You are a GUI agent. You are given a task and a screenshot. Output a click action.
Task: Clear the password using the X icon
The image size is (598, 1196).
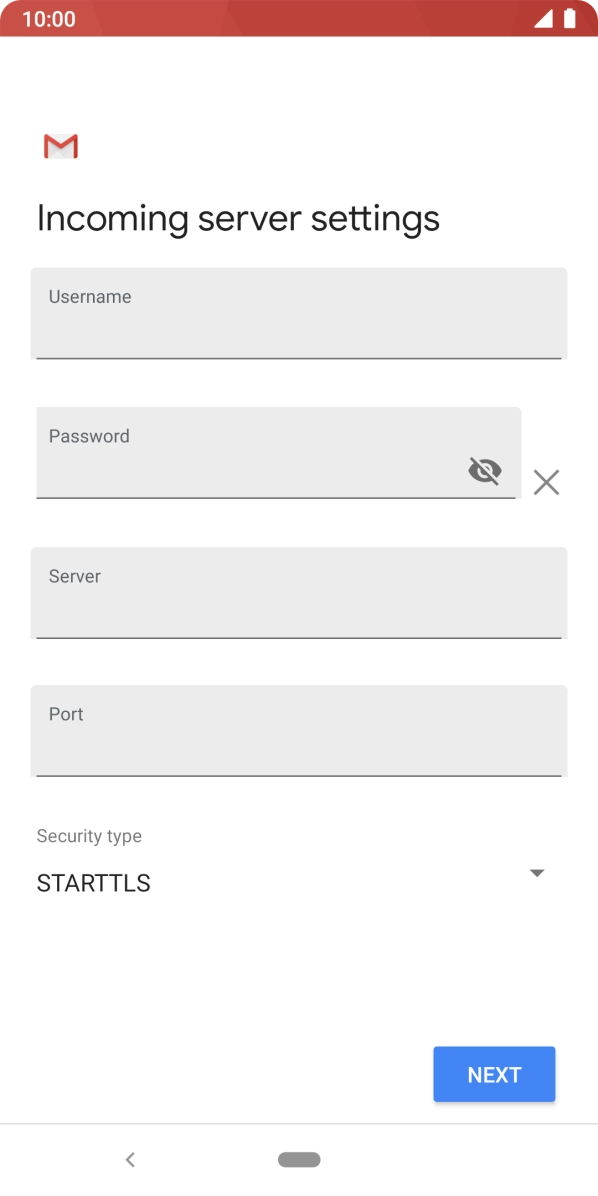tap(546, 482)
